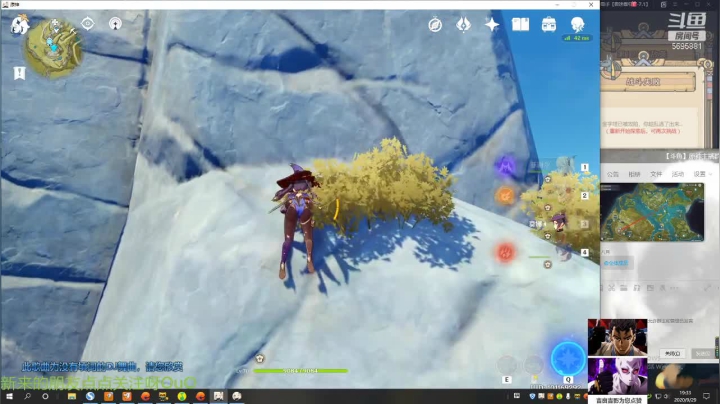The image size is (720, 404).
Task: Click the sprint button beside E
Action: click(x=534, y=365)
